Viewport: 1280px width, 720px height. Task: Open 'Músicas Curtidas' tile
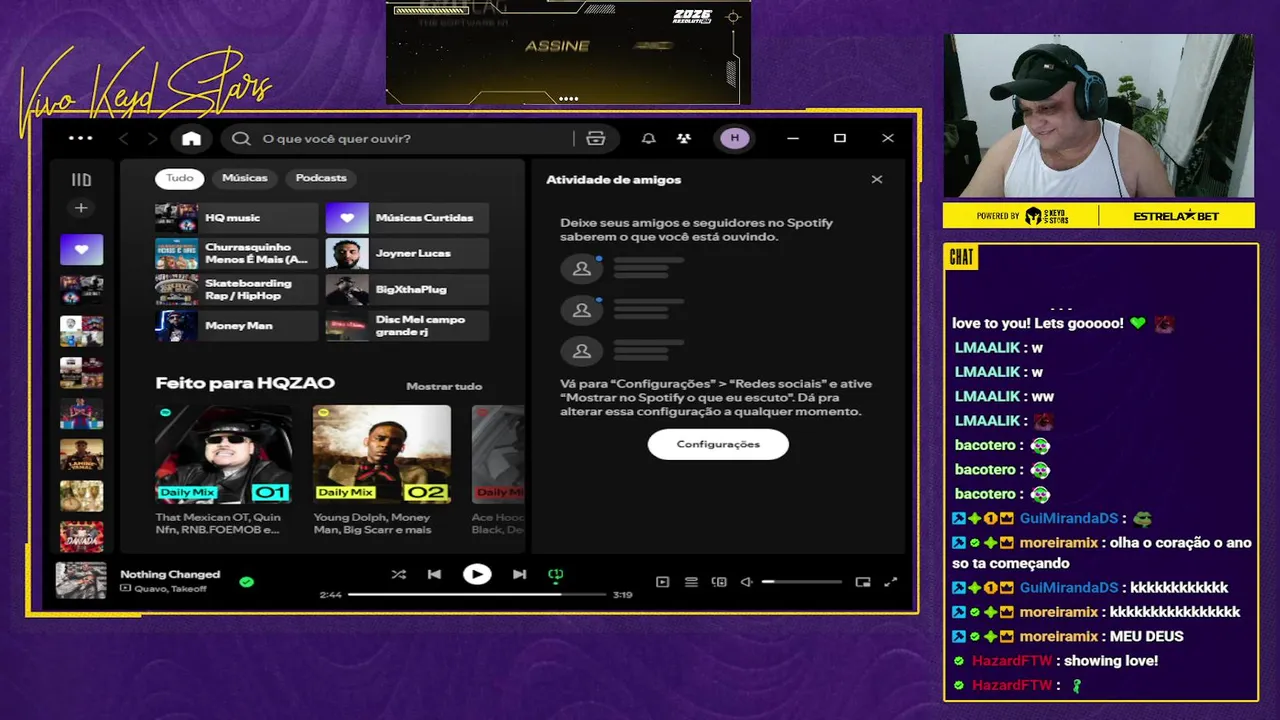click(407, 218)
